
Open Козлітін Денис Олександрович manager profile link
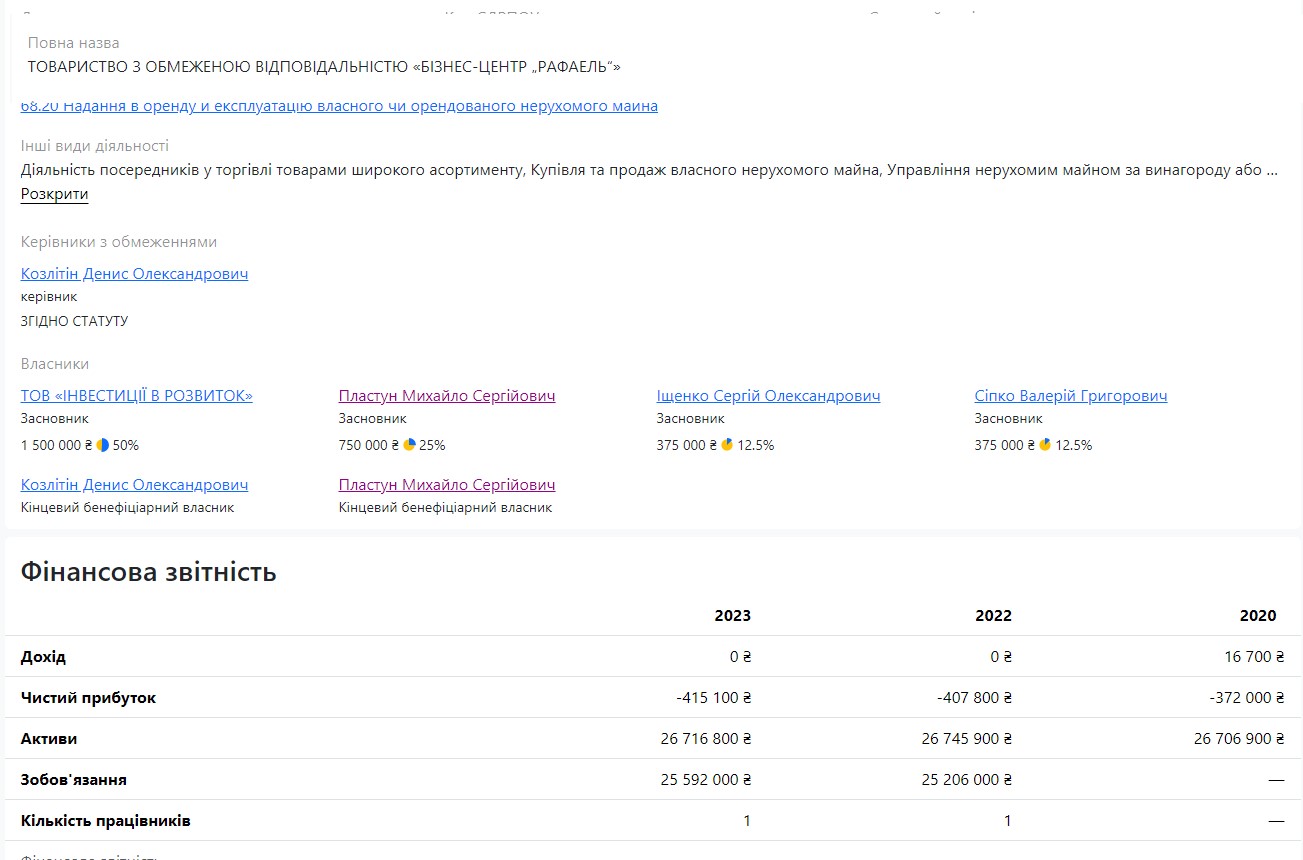[134, 274]
